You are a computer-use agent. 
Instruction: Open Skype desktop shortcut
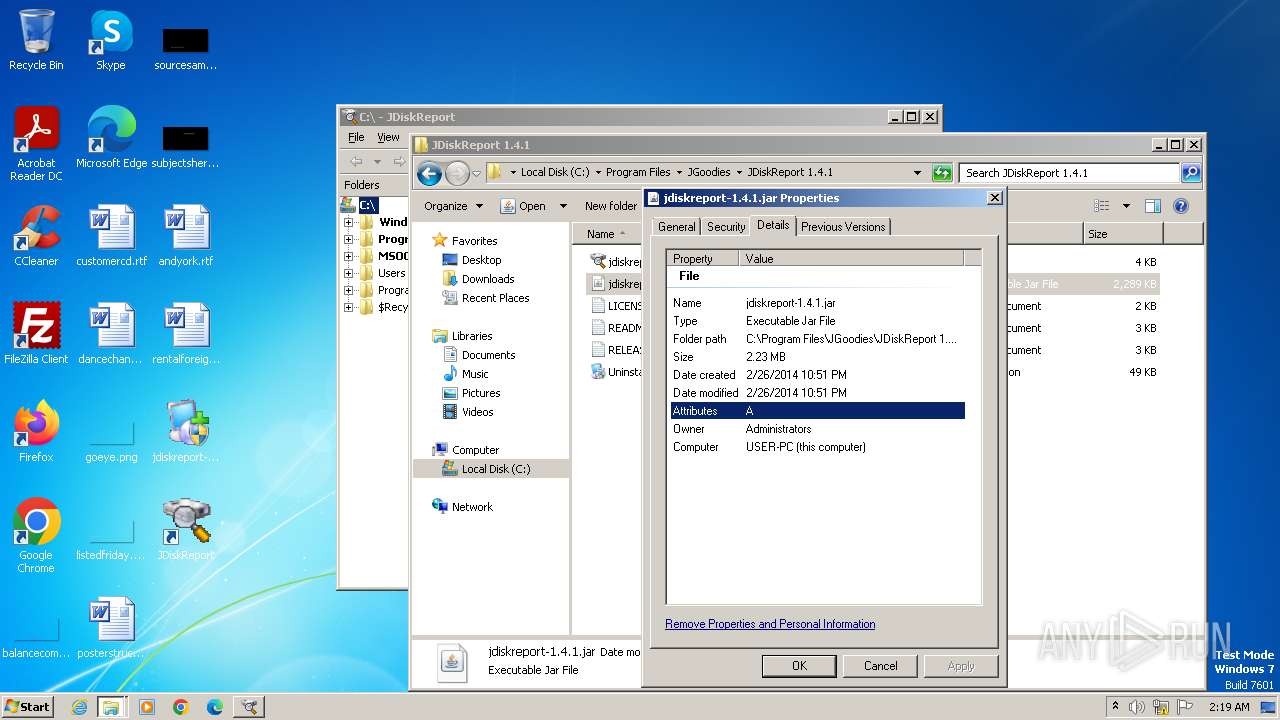[111, 41]
